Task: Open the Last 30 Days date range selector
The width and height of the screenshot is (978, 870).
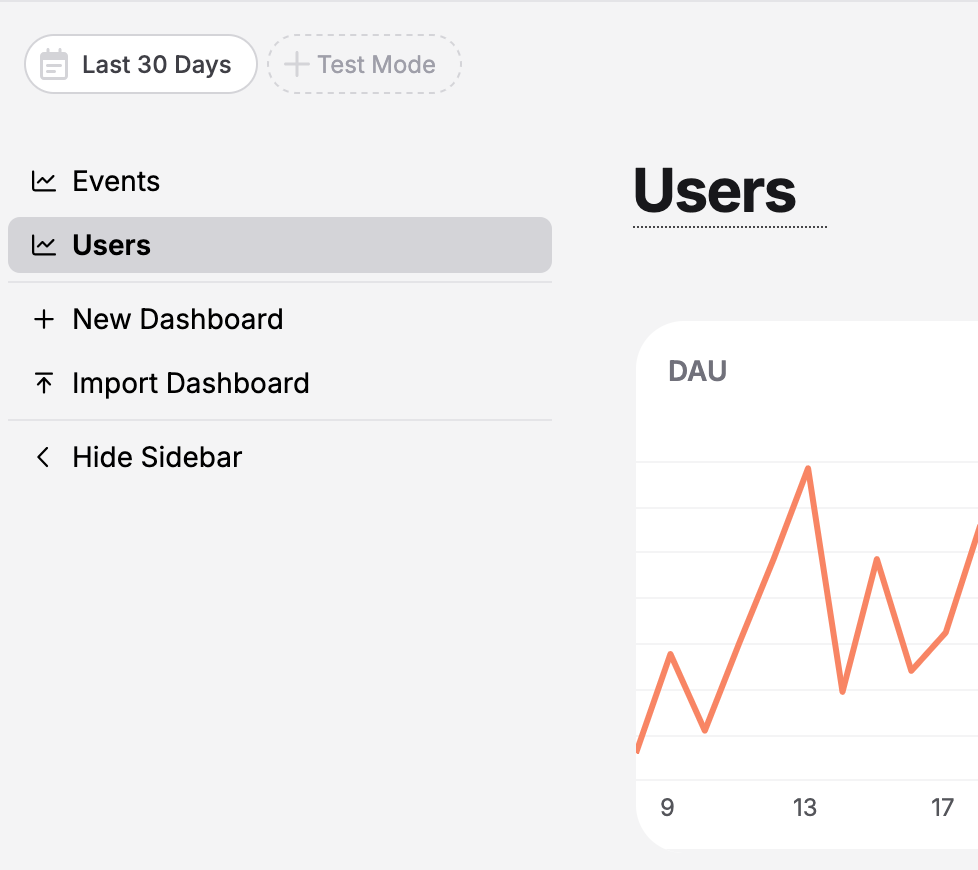Action: point(140,63)
